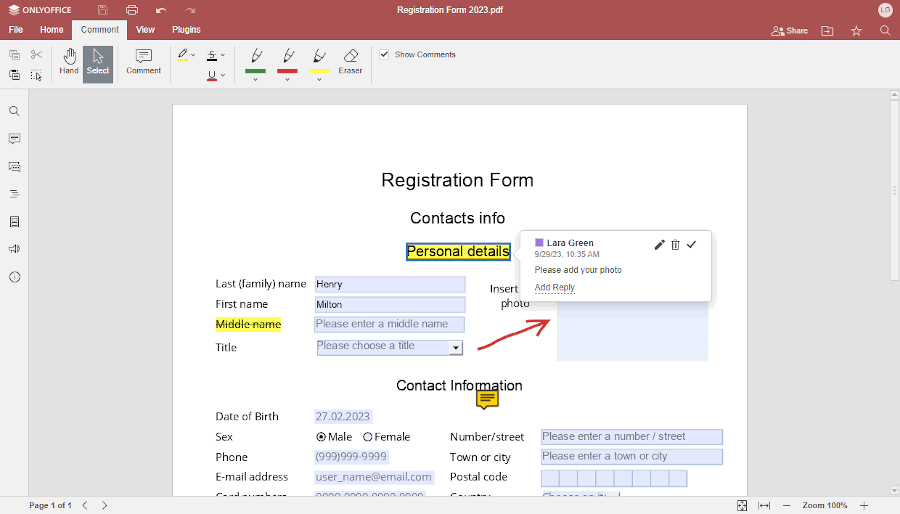Expand the strikethrough color dropdown arrow
The width and height of the screenshot is (900, 514).
point(223,55)
